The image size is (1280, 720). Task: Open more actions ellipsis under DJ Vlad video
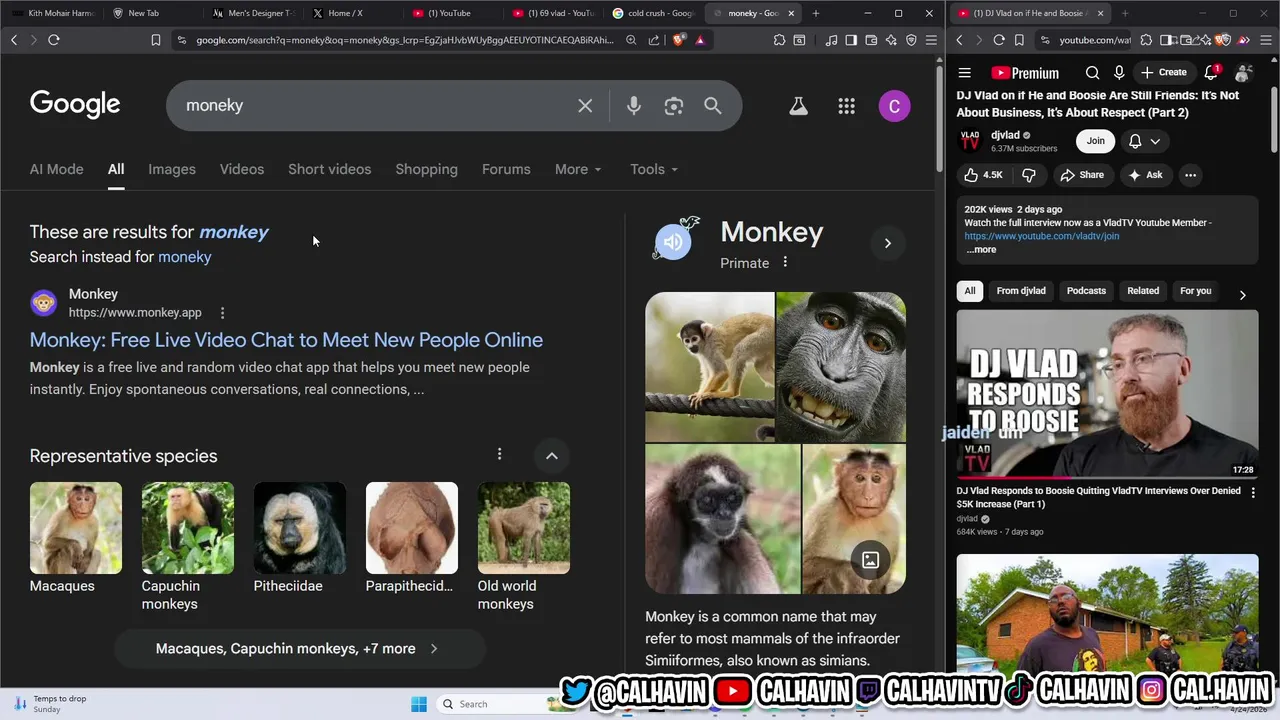(x=1190, y=175)
